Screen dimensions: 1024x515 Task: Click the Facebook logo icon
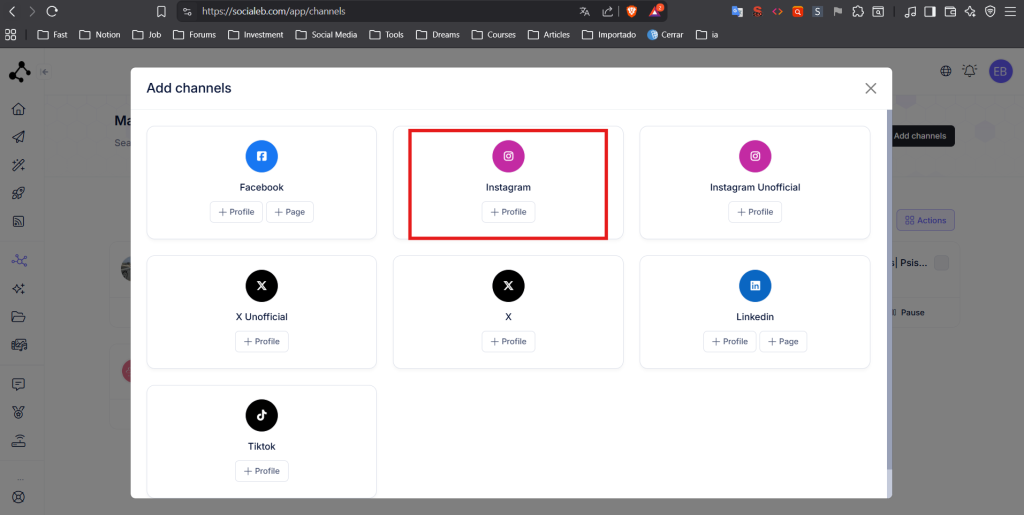pos(261,156)
